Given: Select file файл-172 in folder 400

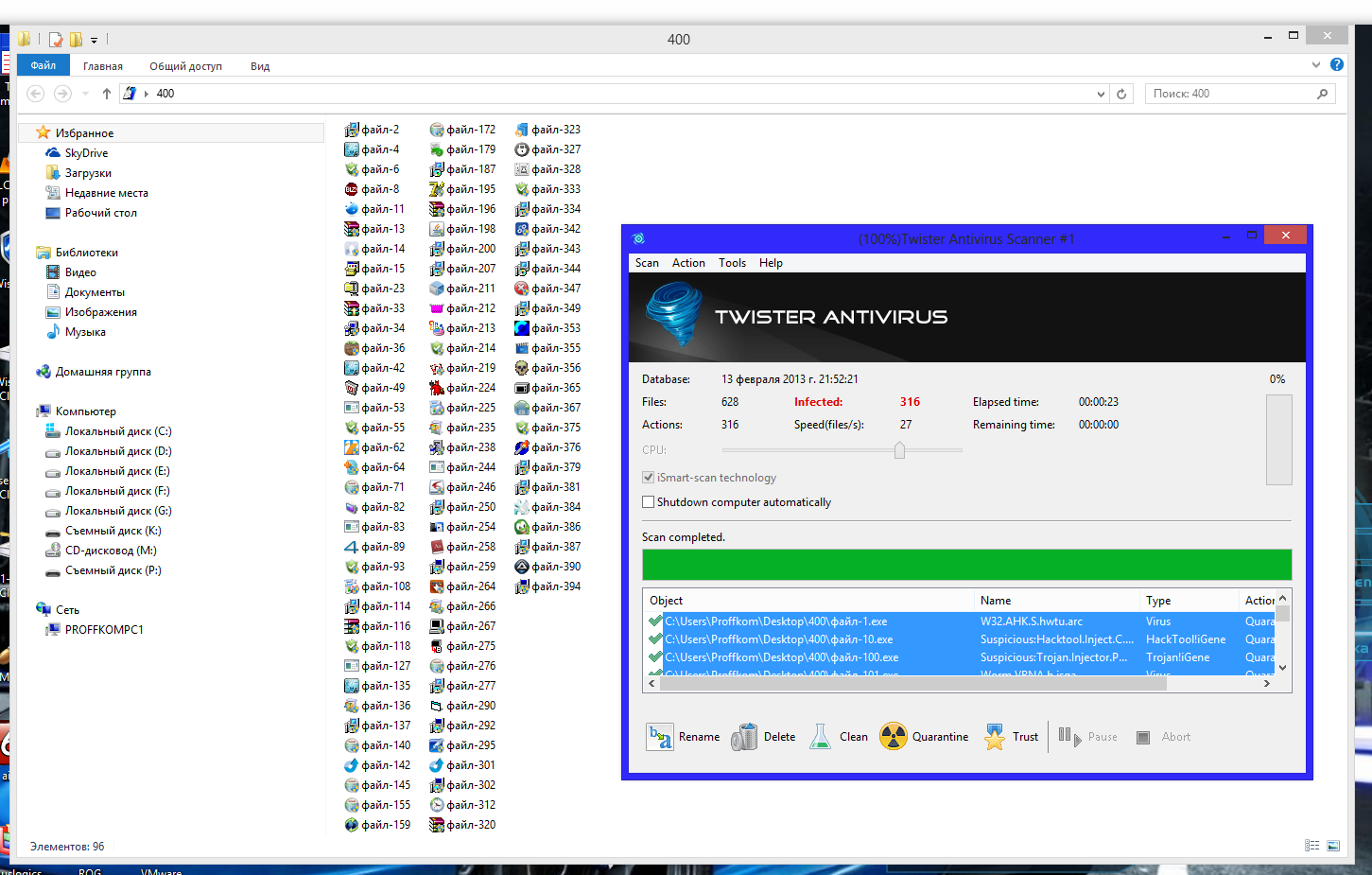Looking at the screenshot, I should pyautogui.click(x=462, y=130).
